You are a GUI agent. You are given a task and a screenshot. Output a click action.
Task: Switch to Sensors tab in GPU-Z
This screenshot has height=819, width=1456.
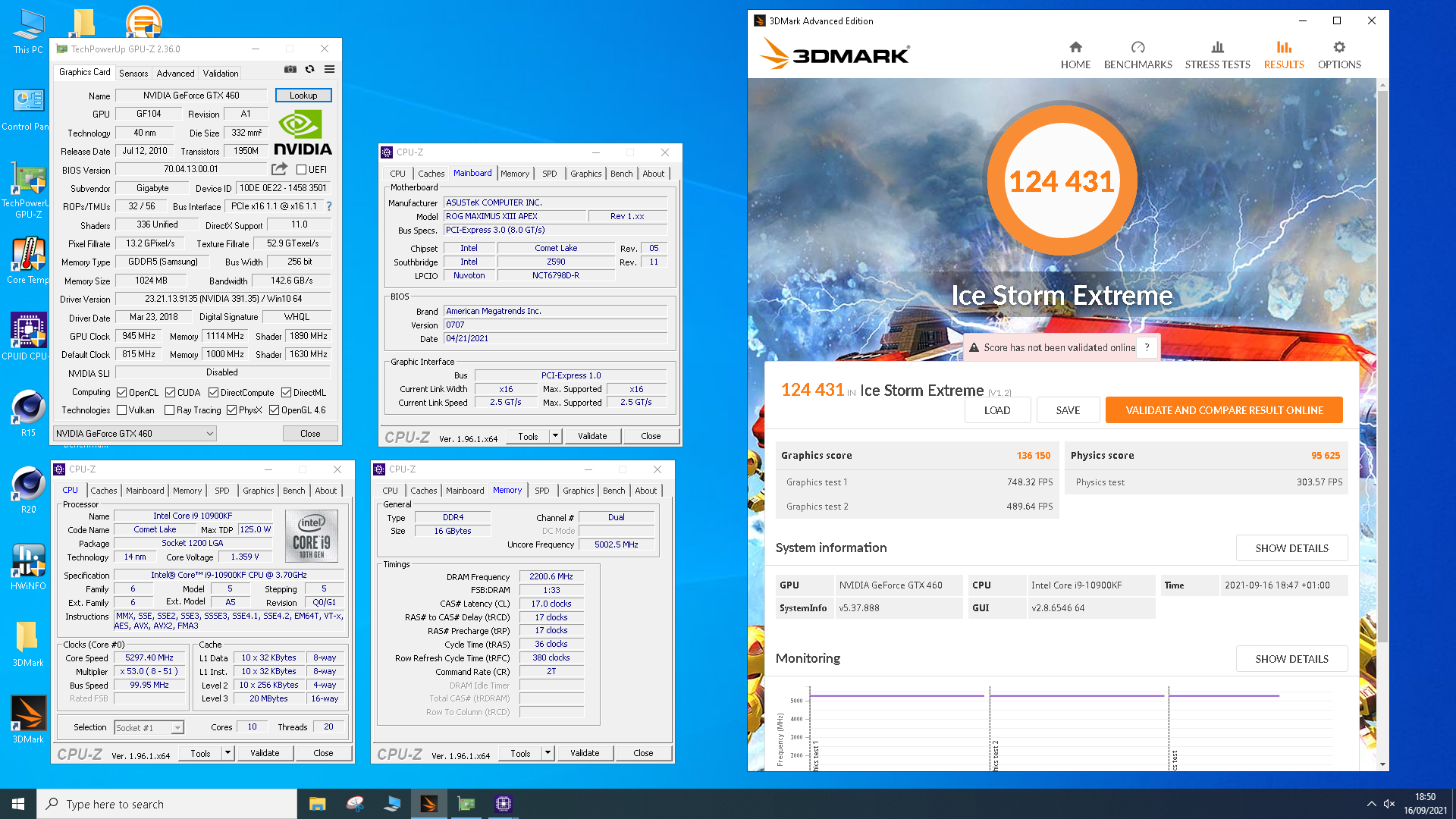click(133, 74)
